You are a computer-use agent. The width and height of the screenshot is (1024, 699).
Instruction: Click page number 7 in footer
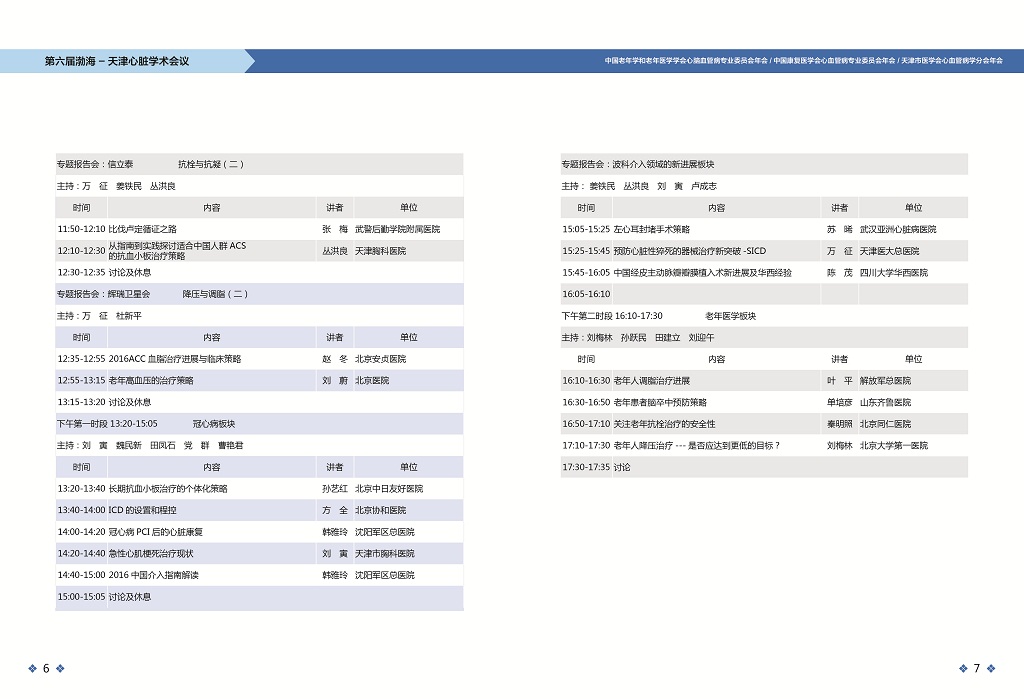976,668
